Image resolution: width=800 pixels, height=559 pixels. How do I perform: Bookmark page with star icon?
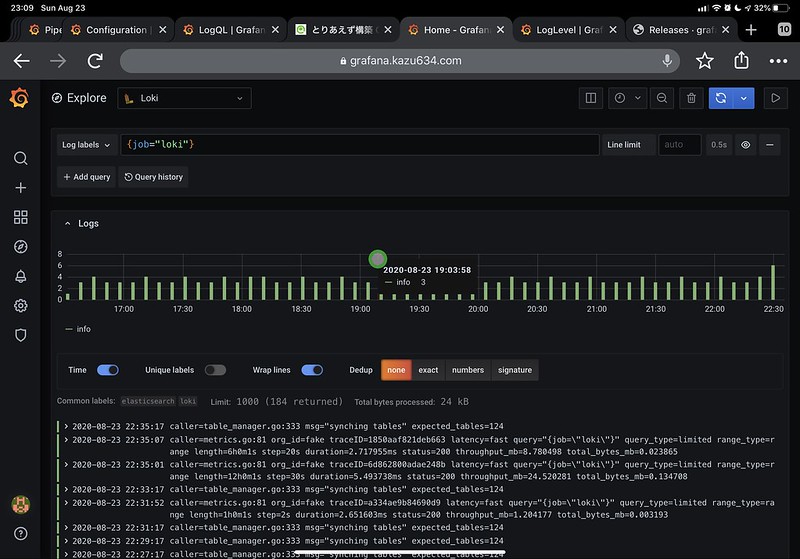pos(705,61)
